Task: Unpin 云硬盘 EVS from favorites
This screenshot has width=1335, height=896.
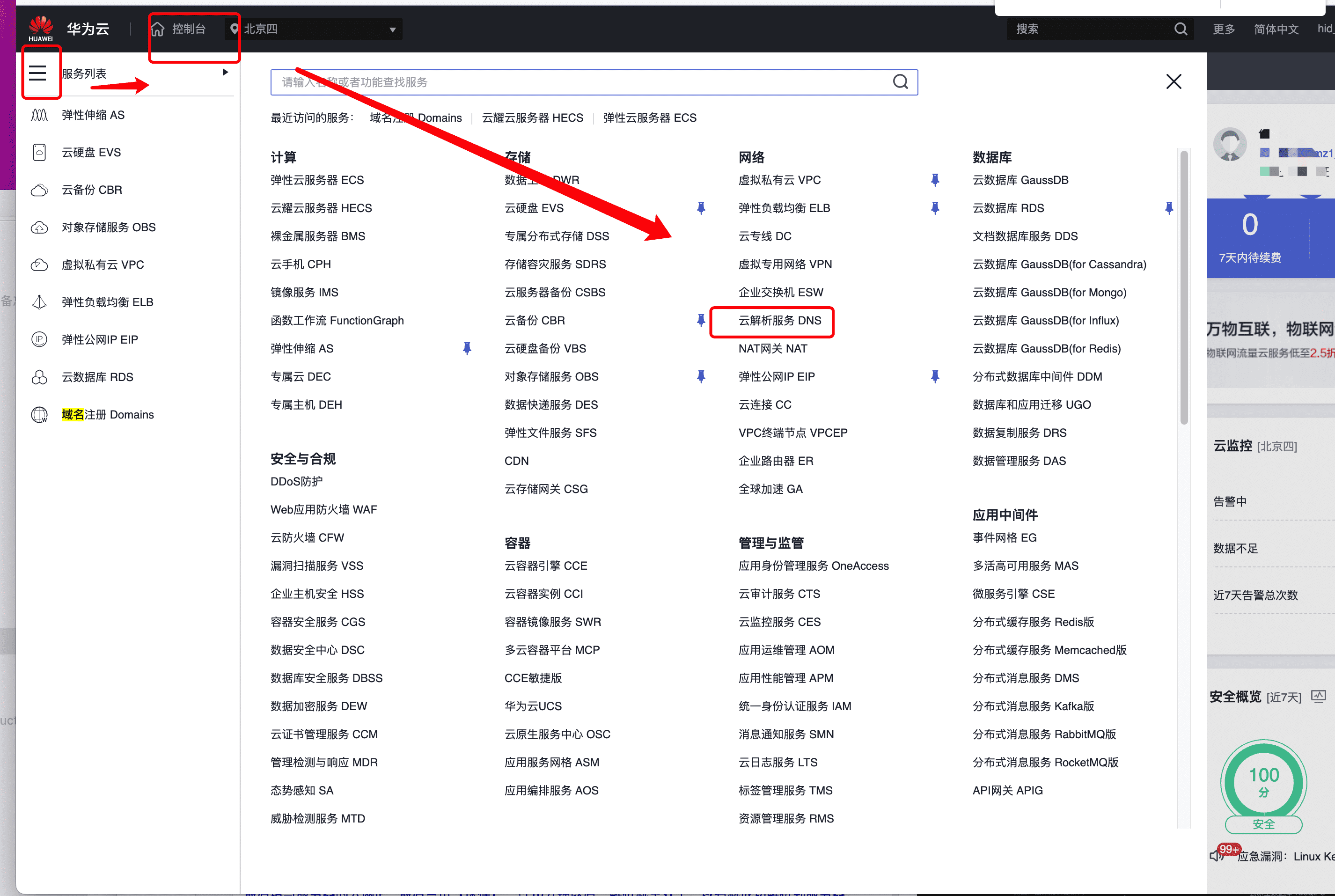Action: point(701,207)
